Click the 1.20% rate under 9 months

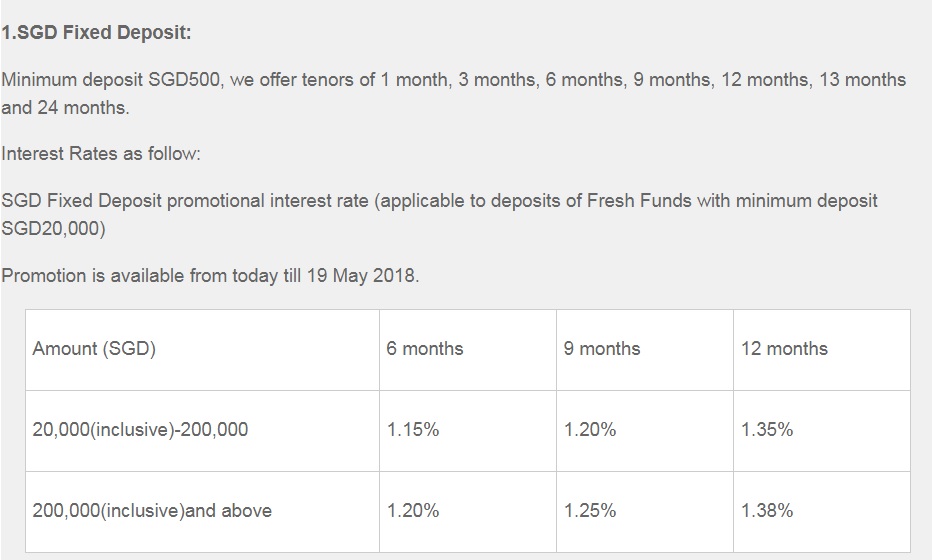590,430
